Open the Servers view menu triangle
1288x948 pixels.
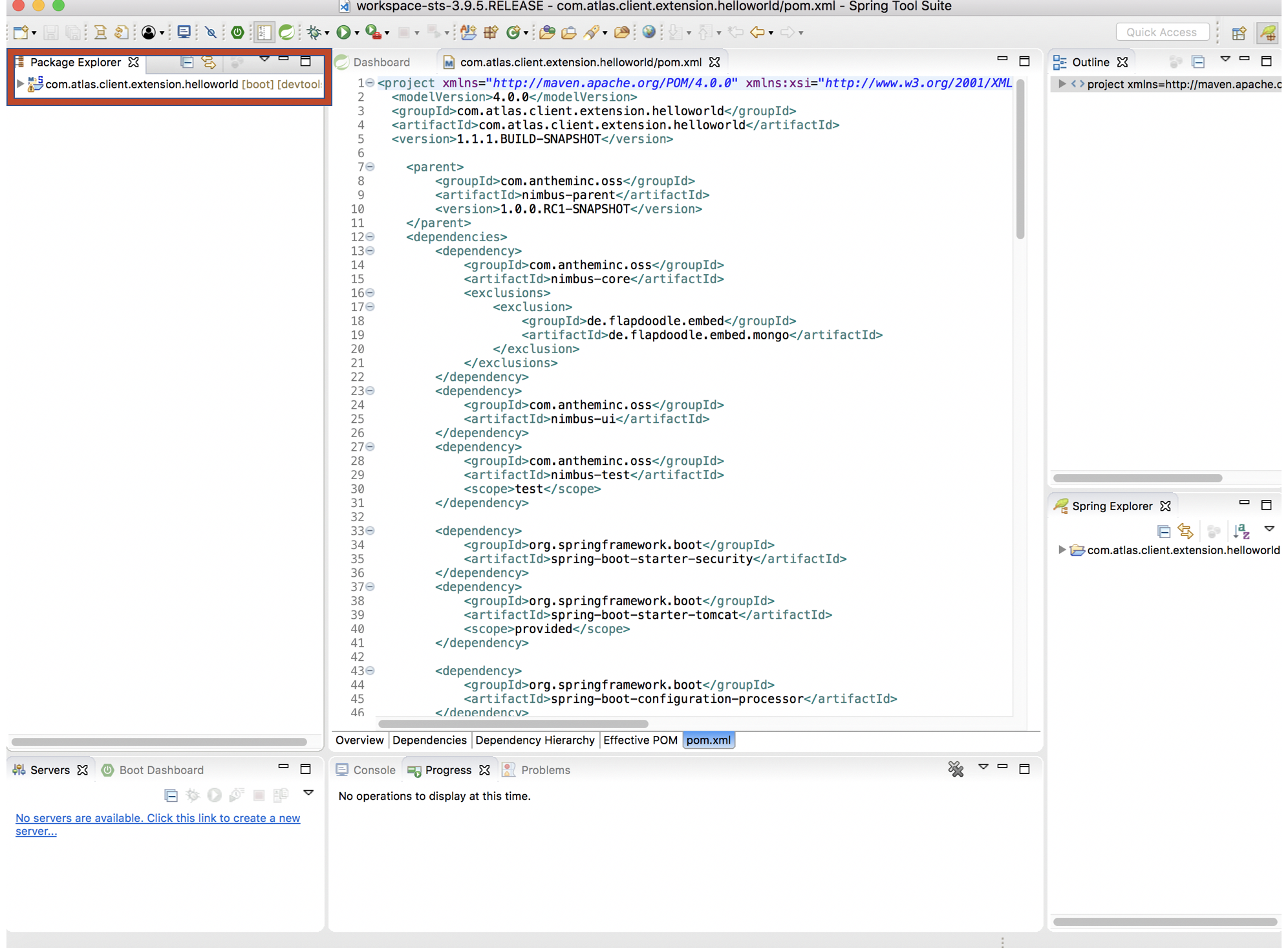(308, 793)
